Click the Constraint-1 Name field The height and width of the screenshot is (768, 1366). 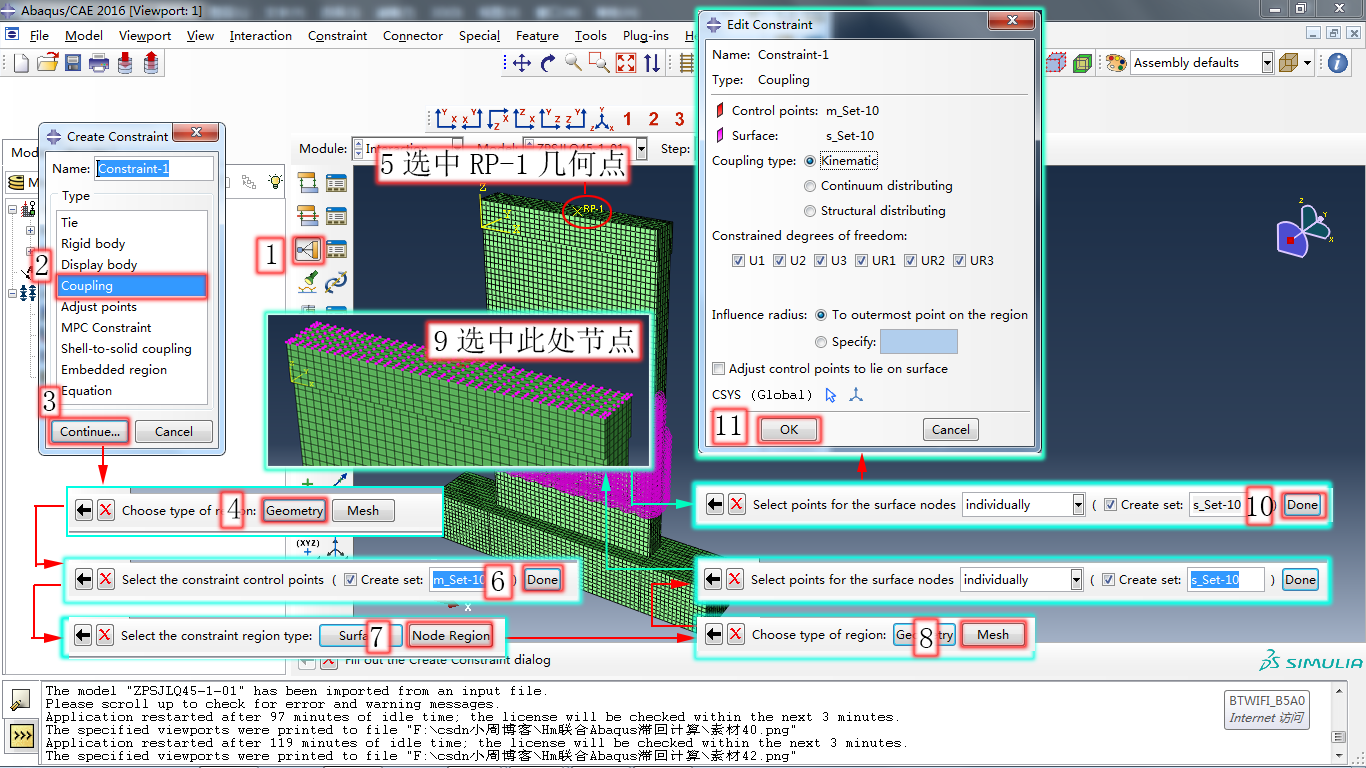pos(154,169)
